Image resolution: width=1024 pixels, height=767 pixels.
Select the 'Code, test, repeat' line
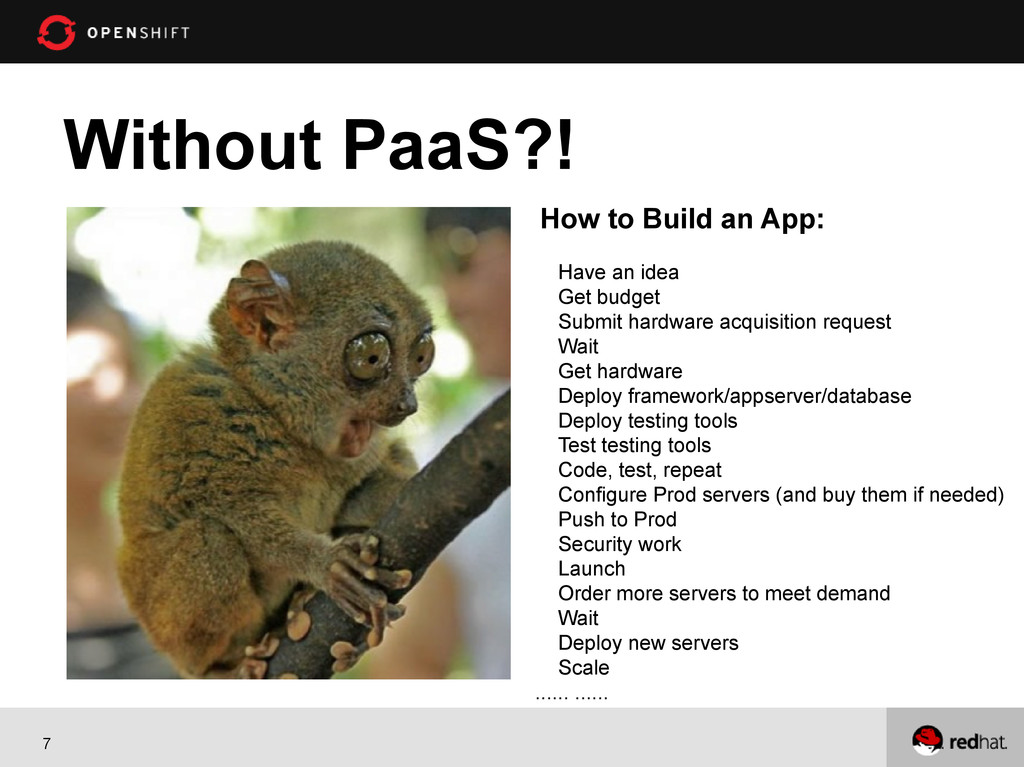(639, 470)
